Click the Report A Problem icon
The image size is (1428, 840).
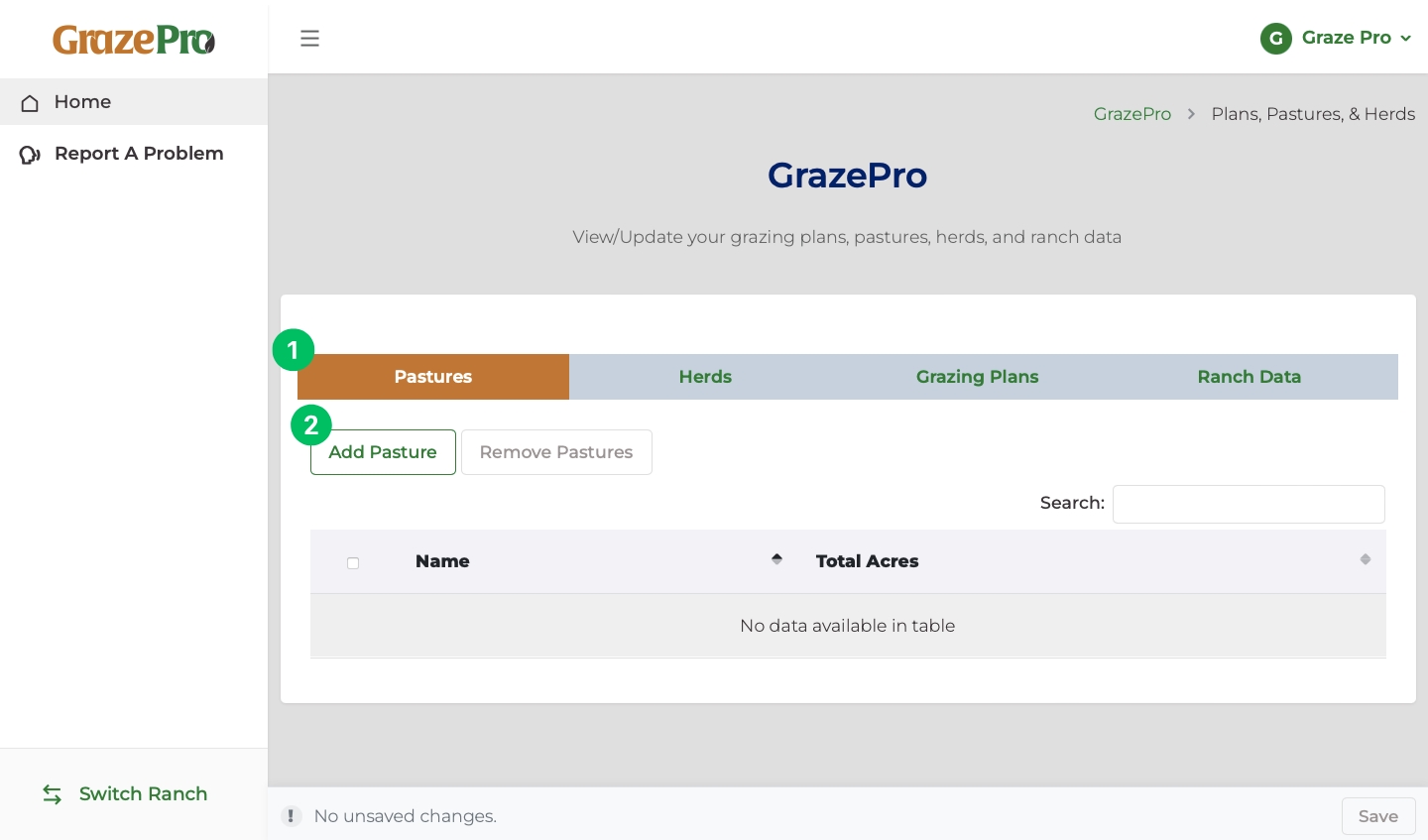pyautogui.click(x=30, y=154)
